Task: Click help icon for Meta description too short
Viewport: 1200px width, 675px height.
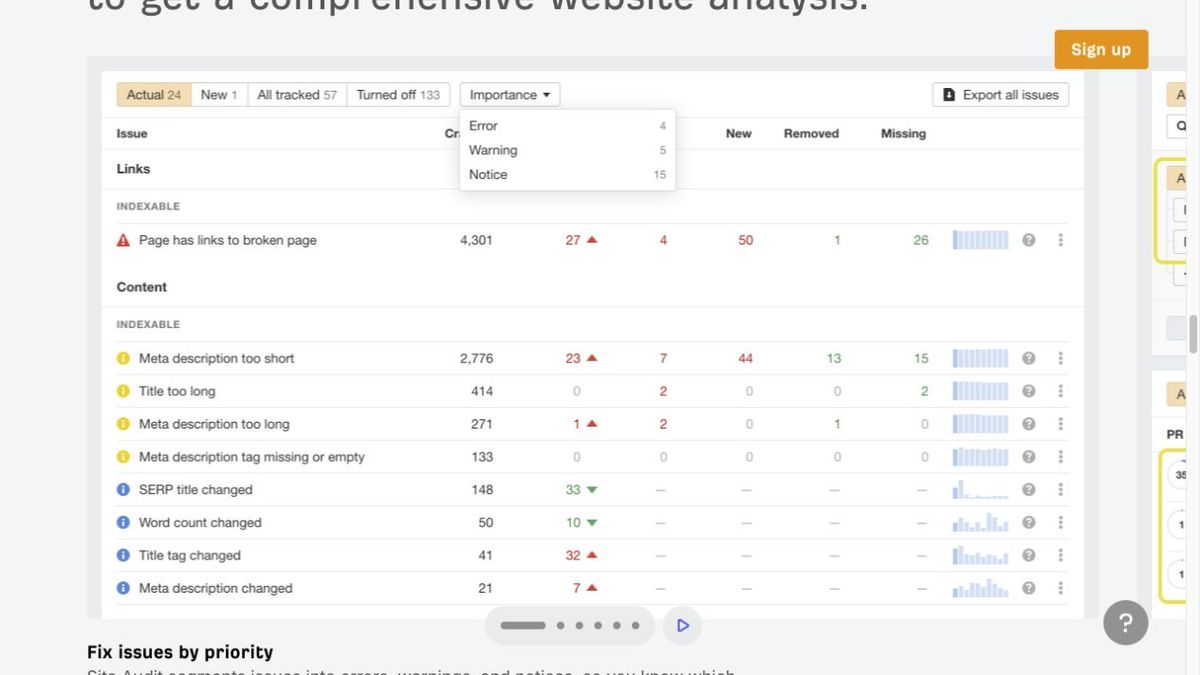Action: (x=1028, y=358)
